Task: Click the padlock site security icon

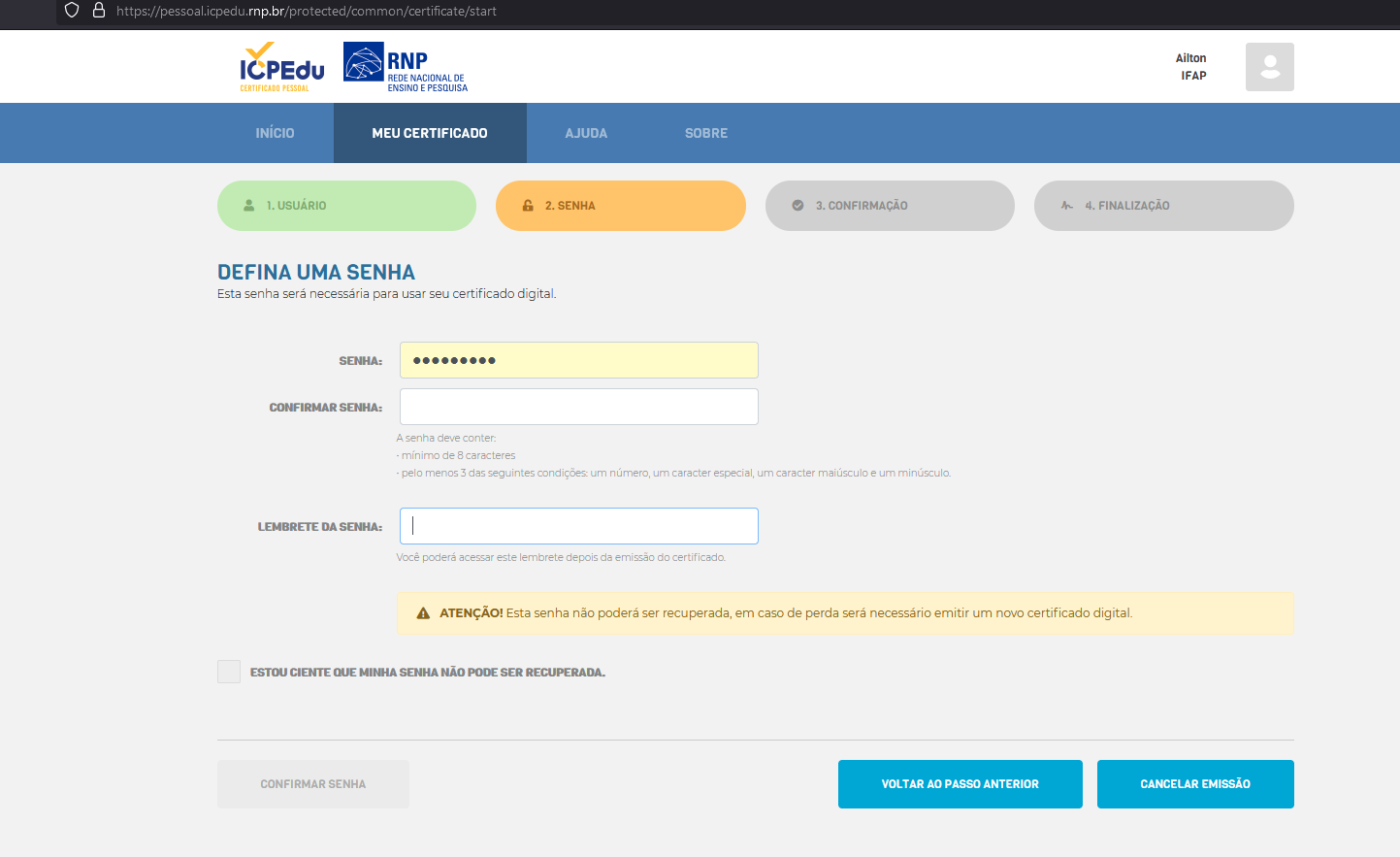Action: coord(98,11)
